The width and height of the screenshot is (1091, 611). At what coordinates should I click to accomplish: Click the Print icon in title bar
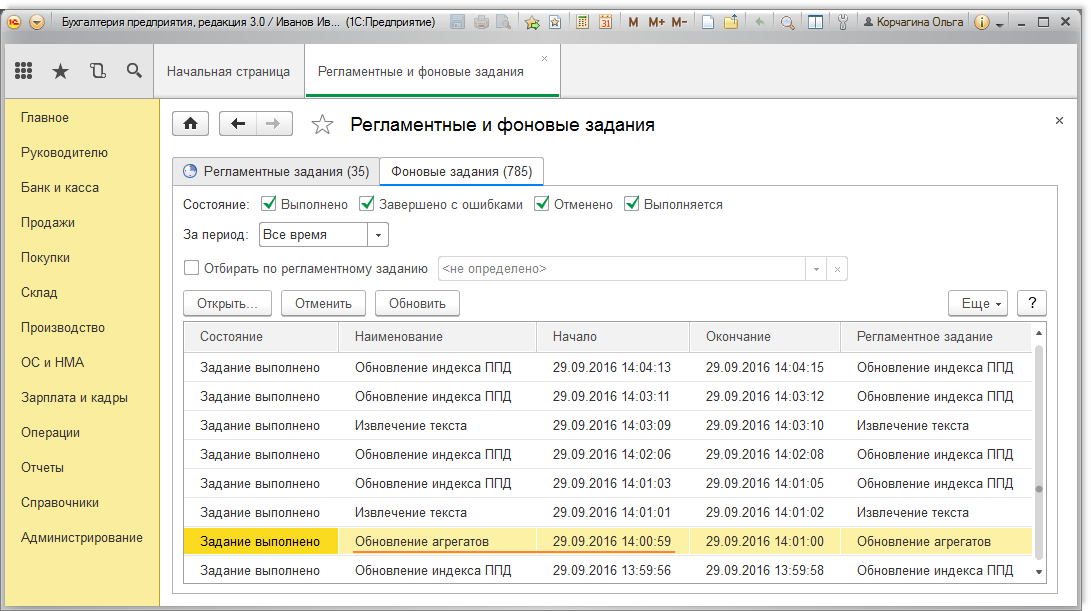point(481,22)
